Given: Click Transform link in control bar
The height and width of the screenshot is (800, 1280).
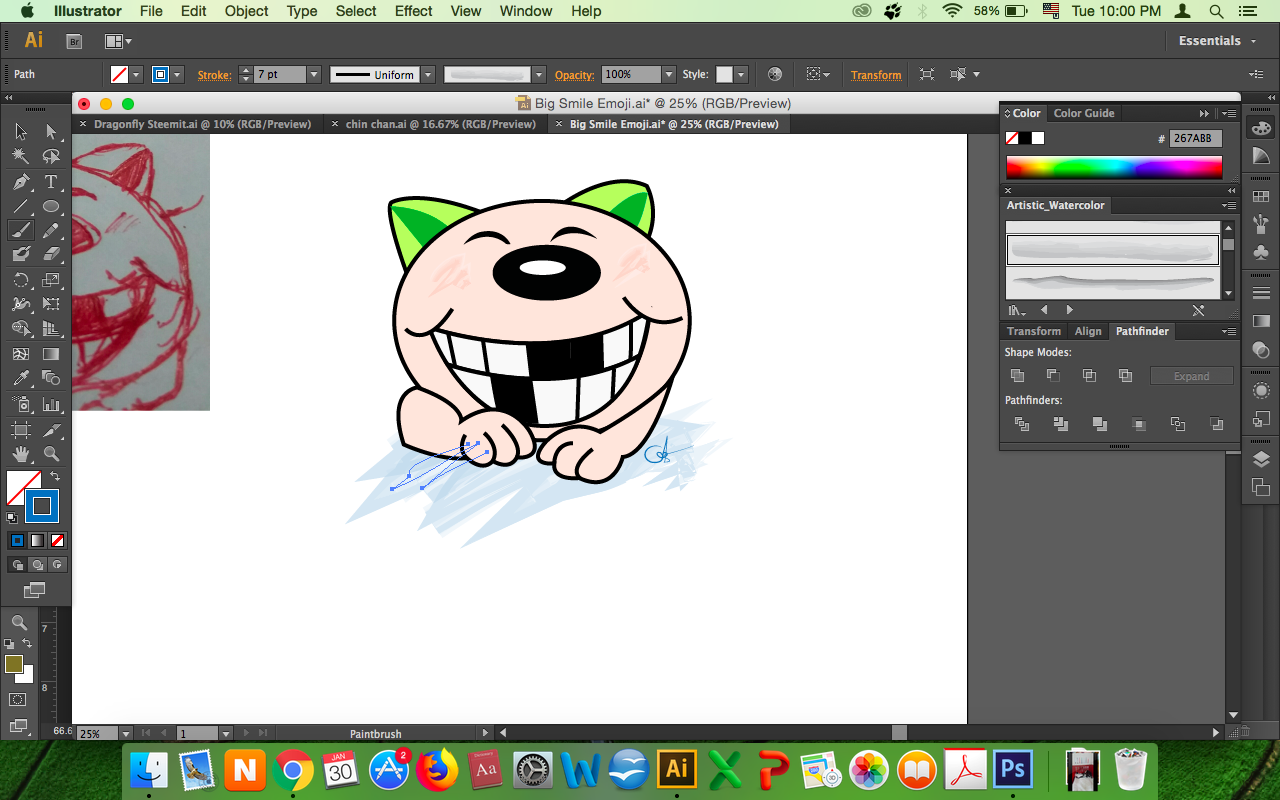Looking at the screenshot, I should click(876, 75).
